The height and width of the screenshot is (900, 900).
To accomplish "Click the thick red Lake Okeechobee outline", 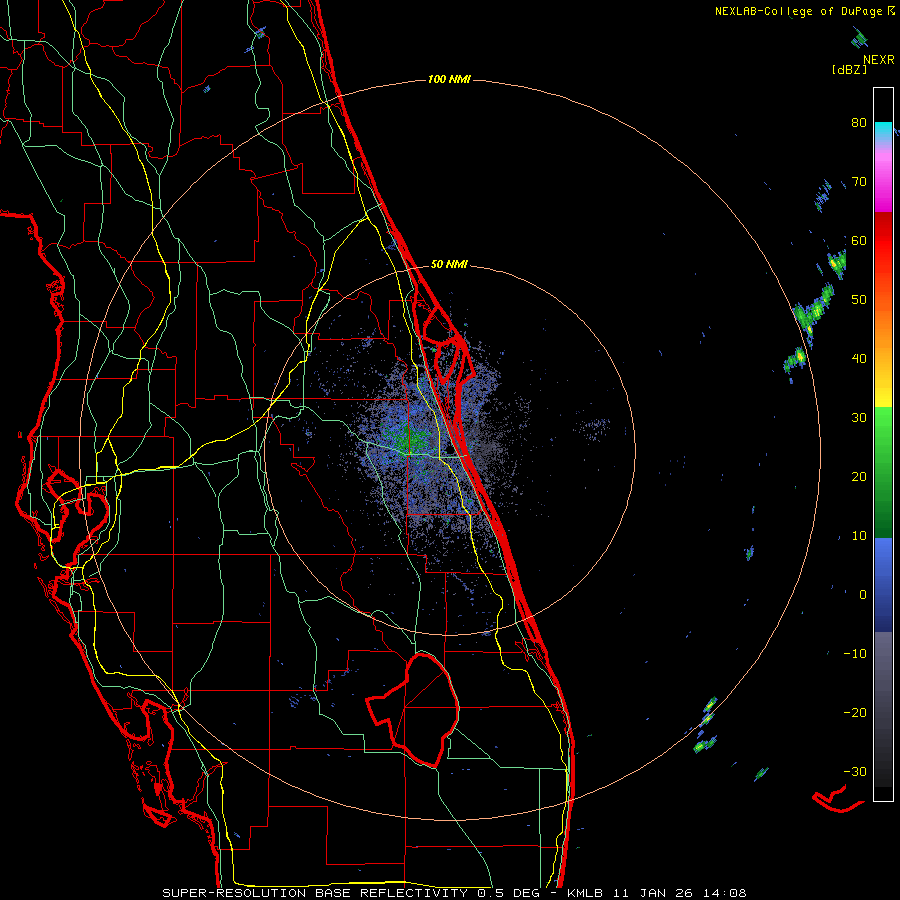I will pyautogui.click(x=413, y=710).
